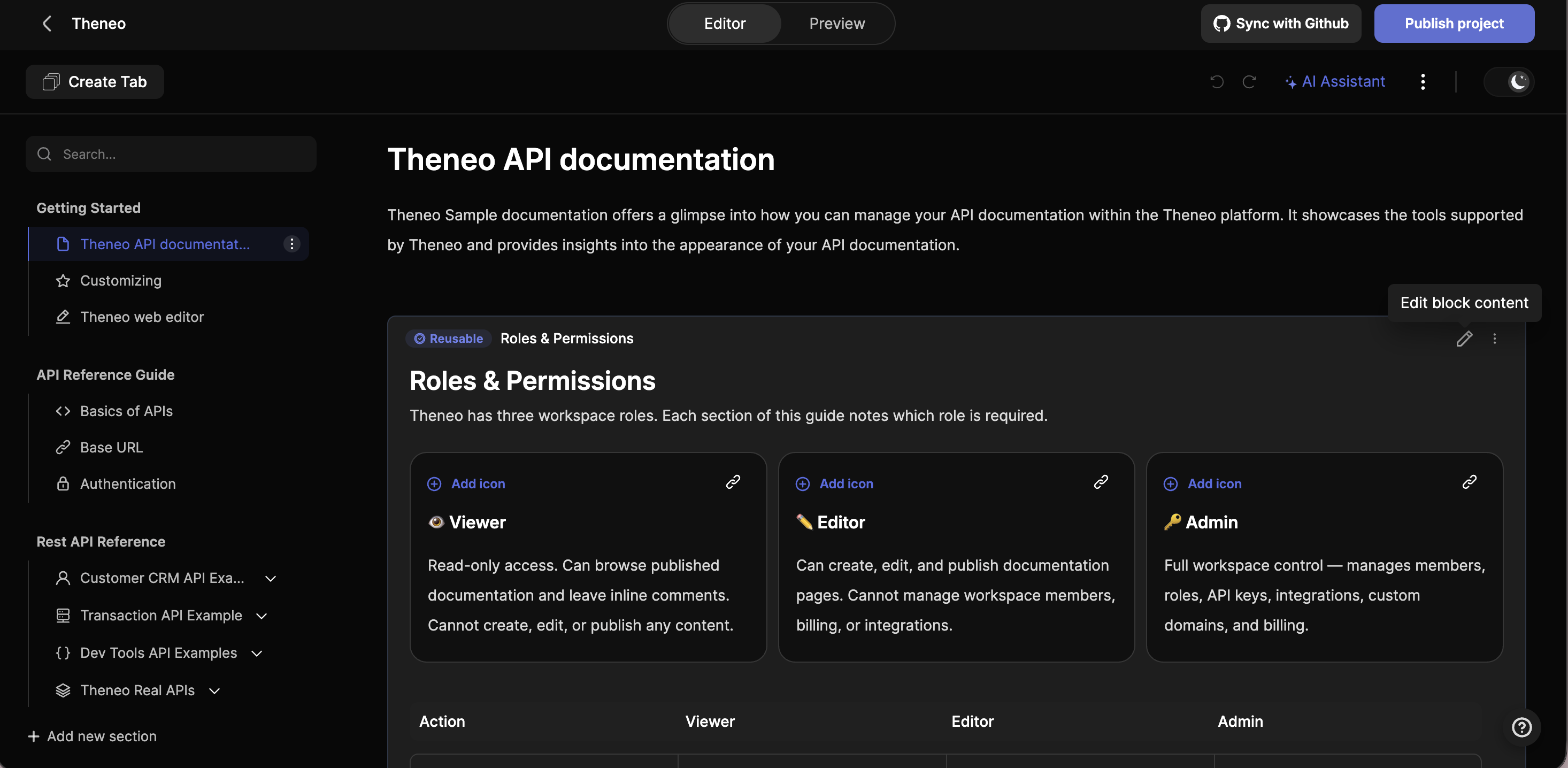The height and width of the screenshot is (768, 1568).
Task: Click the Editor card title
Action: tap(841, 522)
